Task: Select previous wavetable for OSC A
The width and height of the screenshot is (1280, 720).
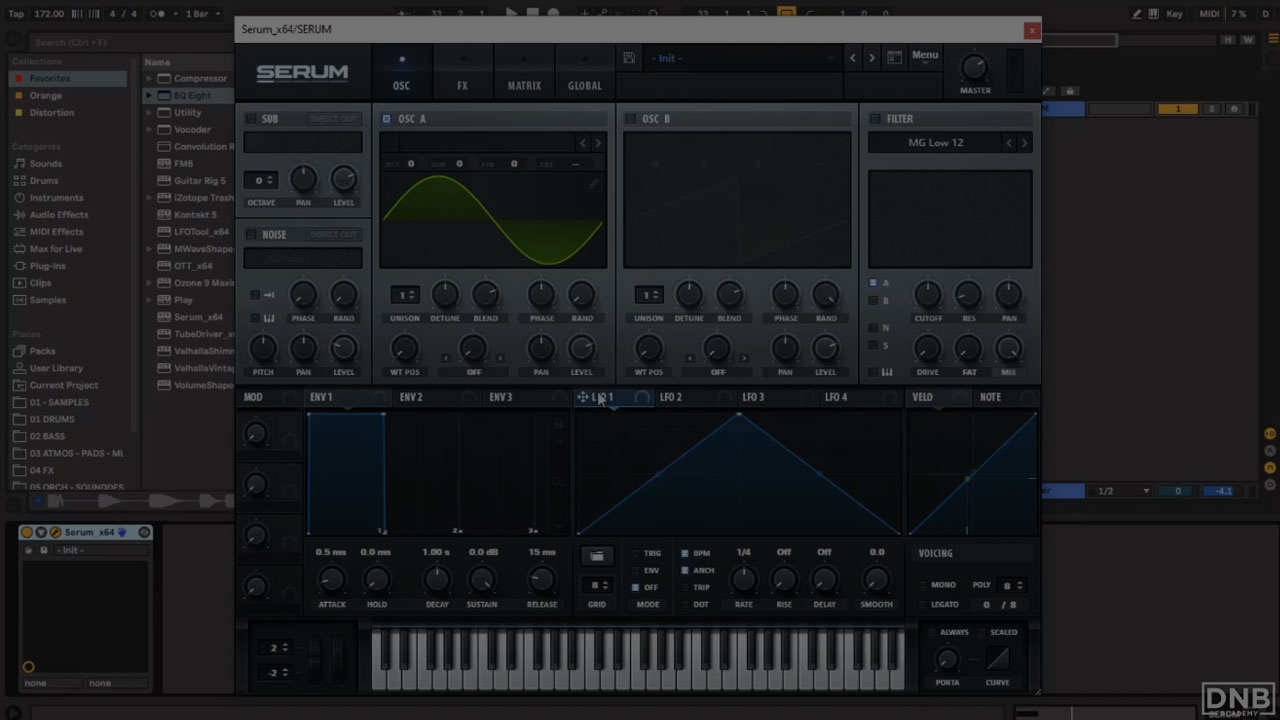Action: pos(583,143)
